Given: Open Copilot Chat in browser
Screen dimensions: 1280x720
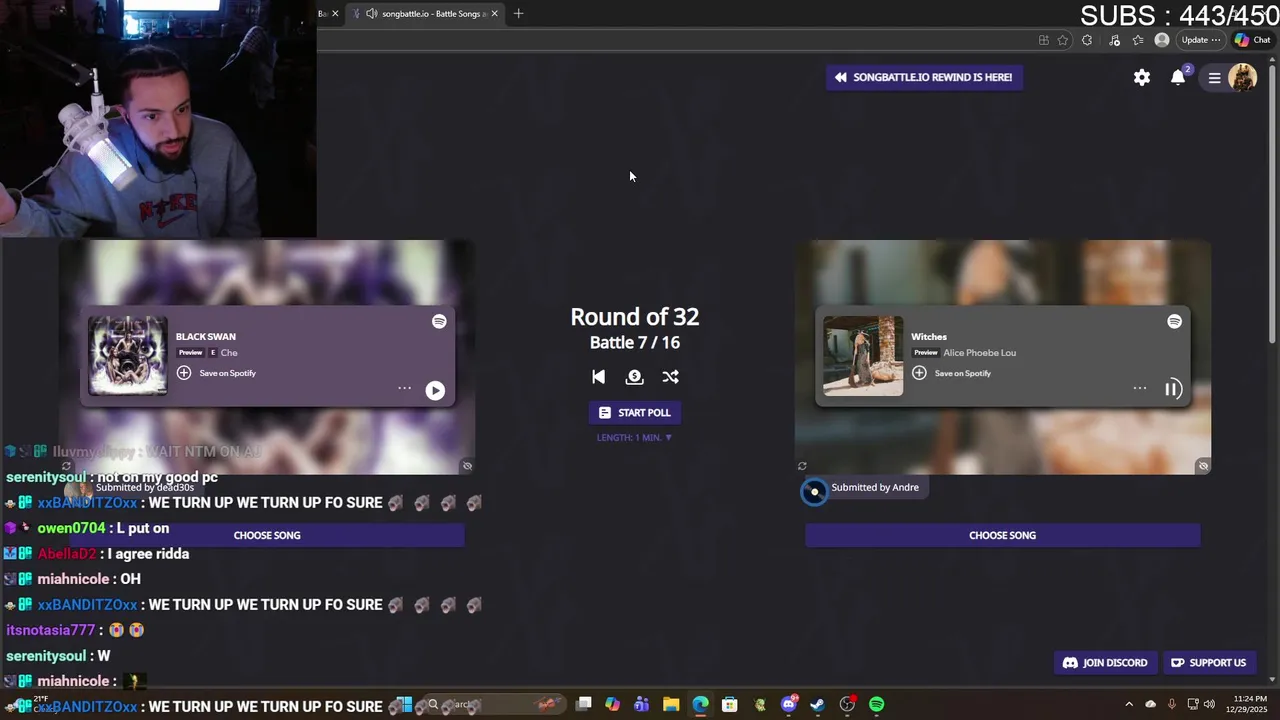Looking at the screenshot, I should pyautogui.click(x=1252, y=40).
